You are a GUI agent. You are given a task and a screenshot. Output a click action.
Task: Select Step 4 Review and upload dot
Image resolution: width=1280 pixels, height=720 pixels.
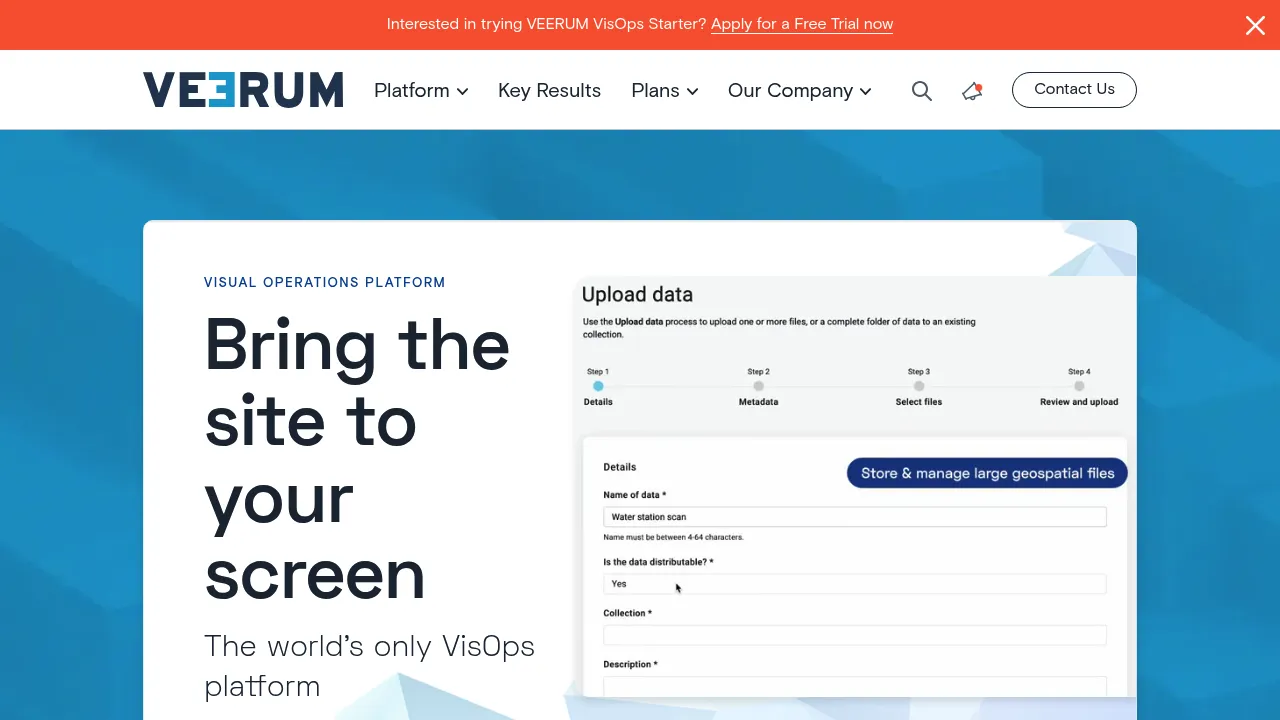(x=1079, y=386)
